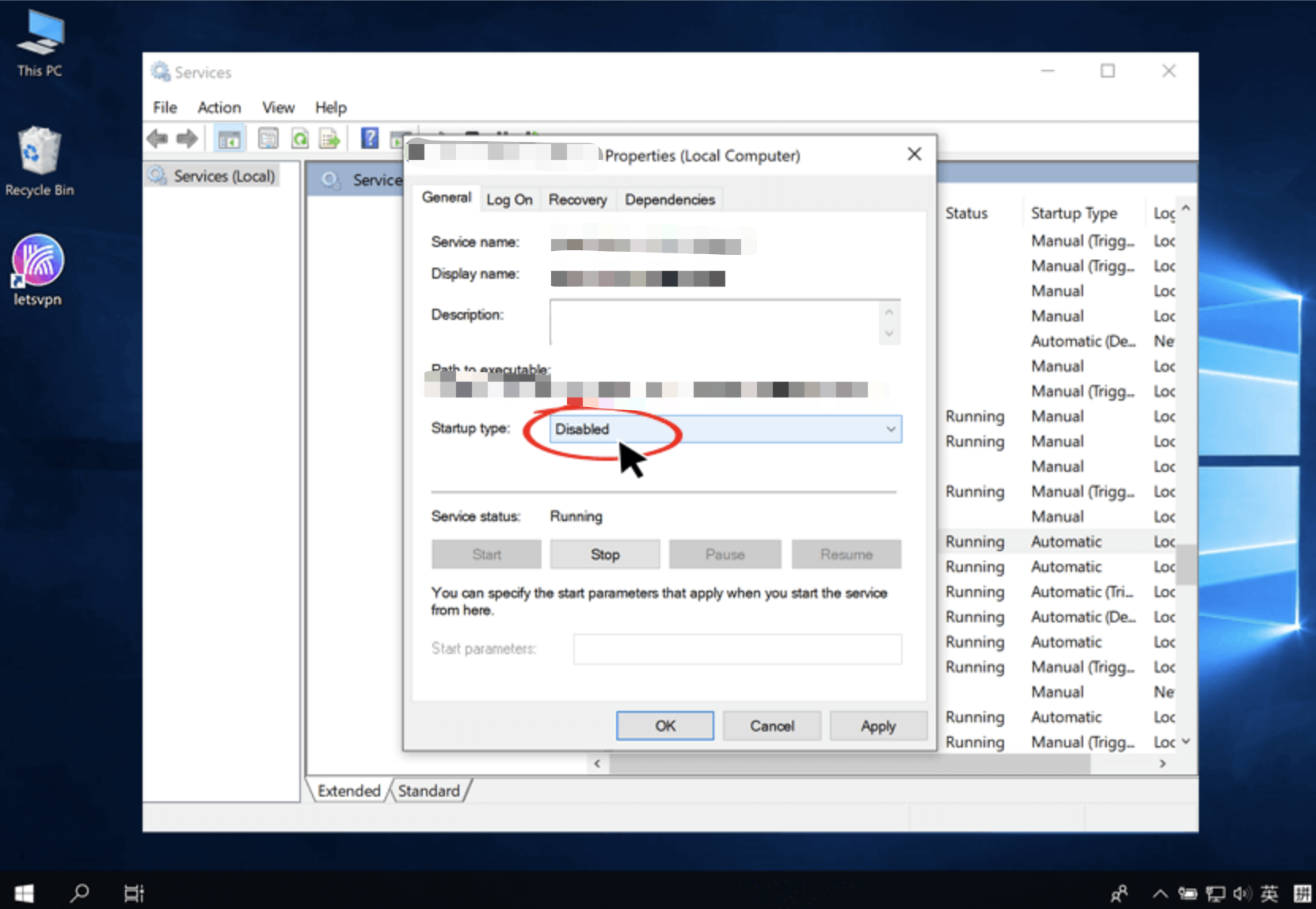Click the greyed Start service button

(x=486, y=554)
